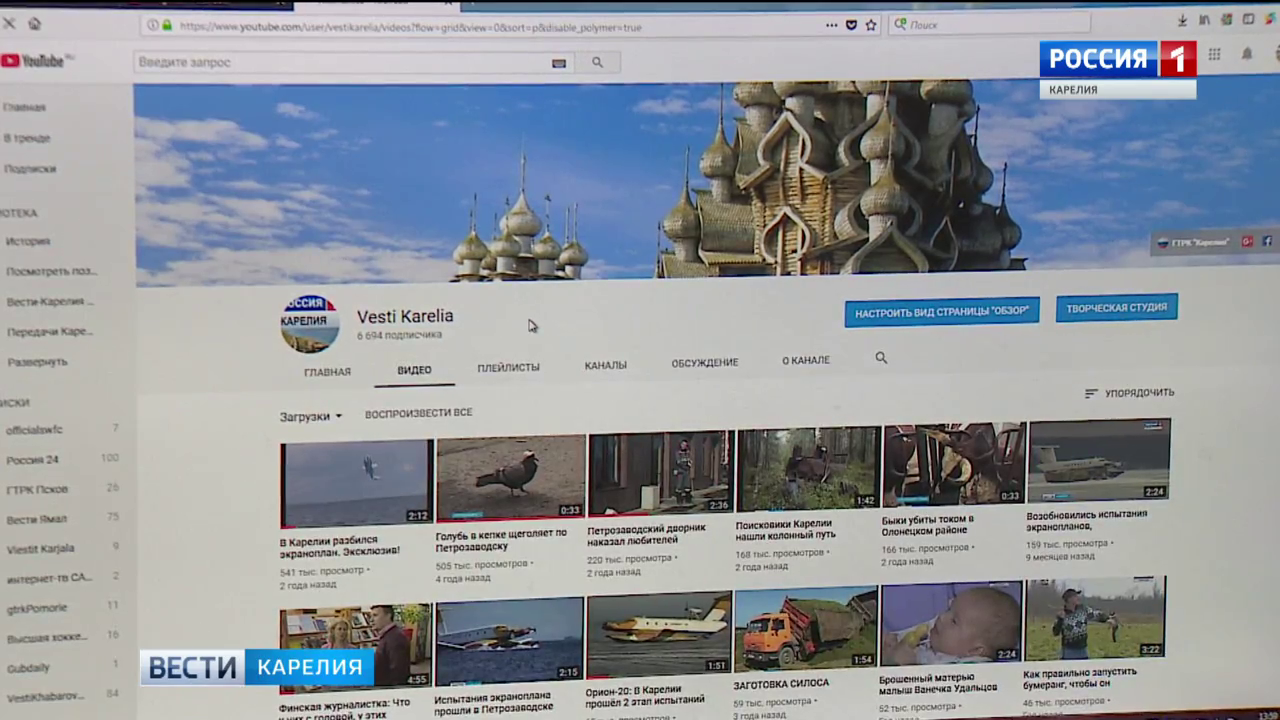Open the Обсуждение tab
The width and height of the screenshot is (1280, 720).
[x=705, y=362]
